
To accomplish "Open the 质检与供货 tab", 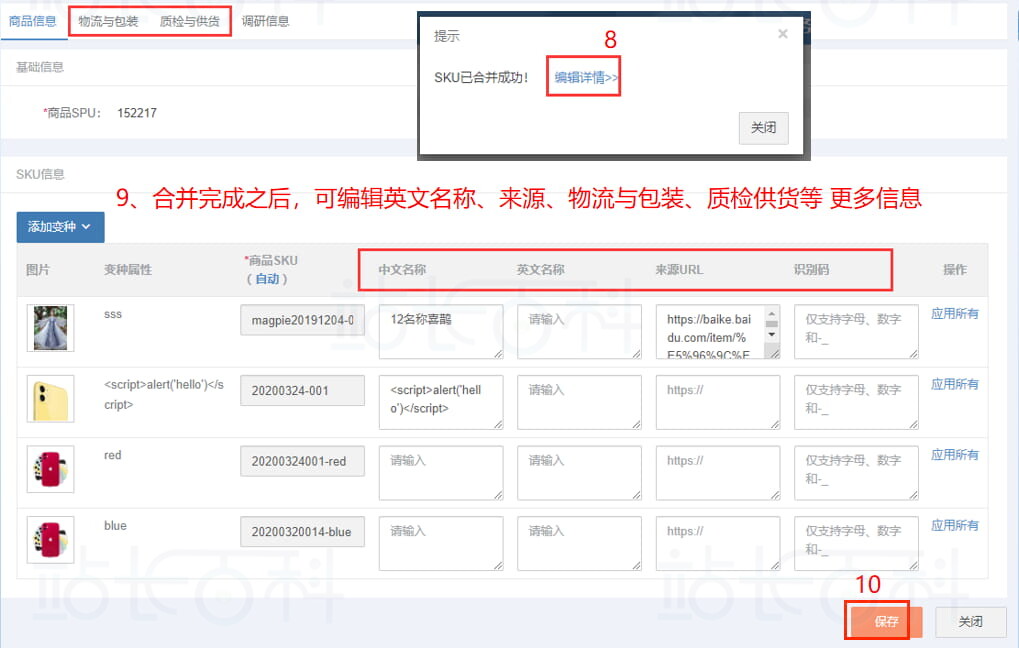I will (190, 21).
